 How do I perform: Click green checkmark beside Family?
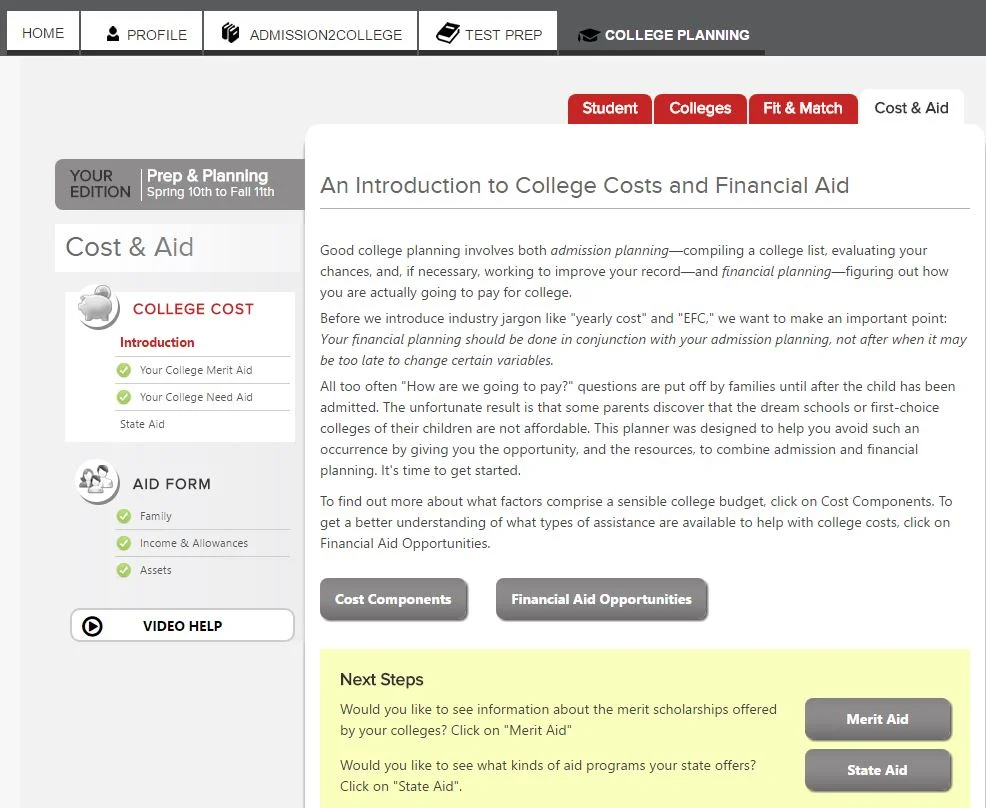point(124,516)
